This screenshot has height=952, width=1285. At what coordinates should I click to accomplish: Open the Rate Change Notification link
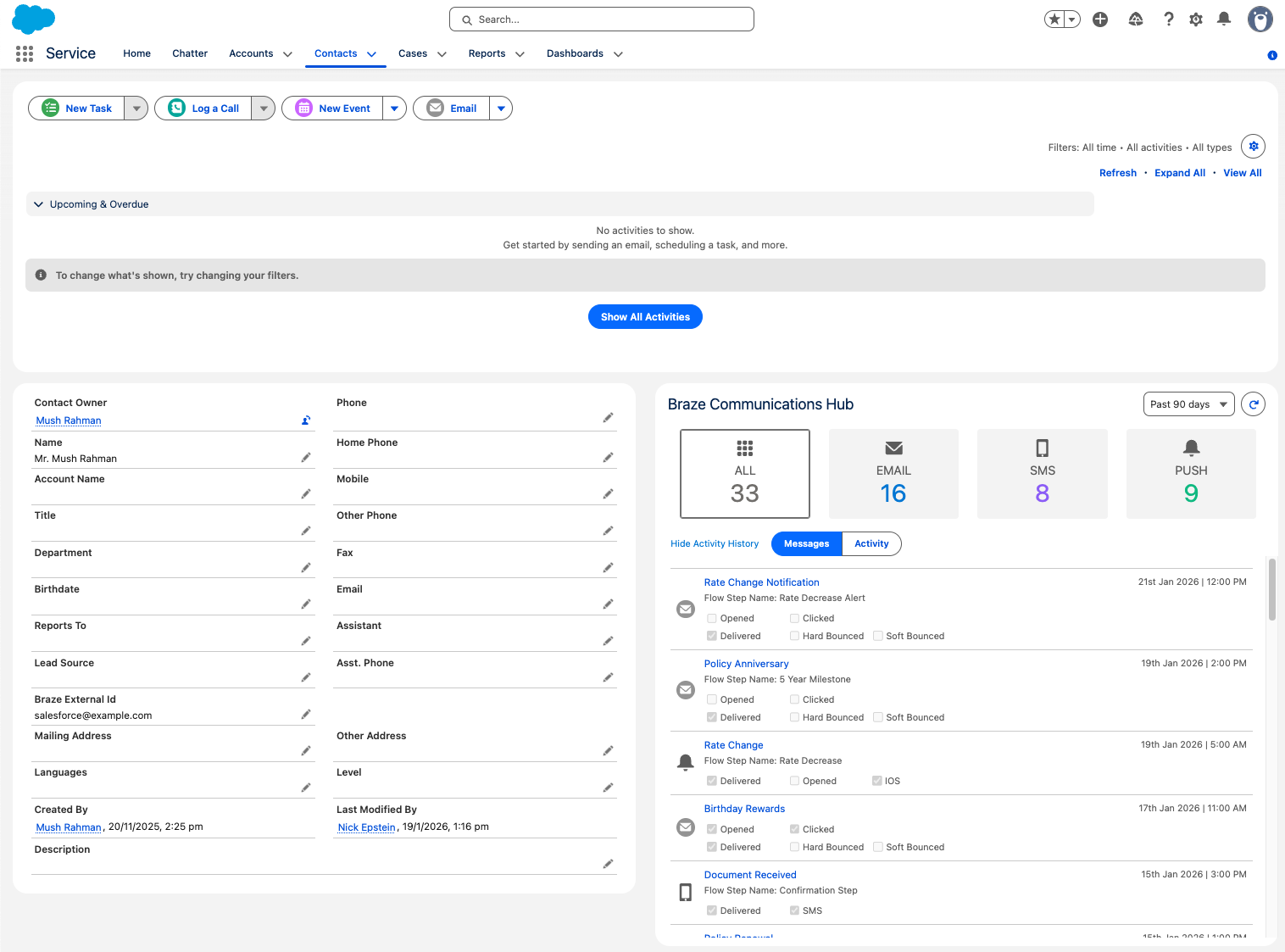(x=761, y=582)
